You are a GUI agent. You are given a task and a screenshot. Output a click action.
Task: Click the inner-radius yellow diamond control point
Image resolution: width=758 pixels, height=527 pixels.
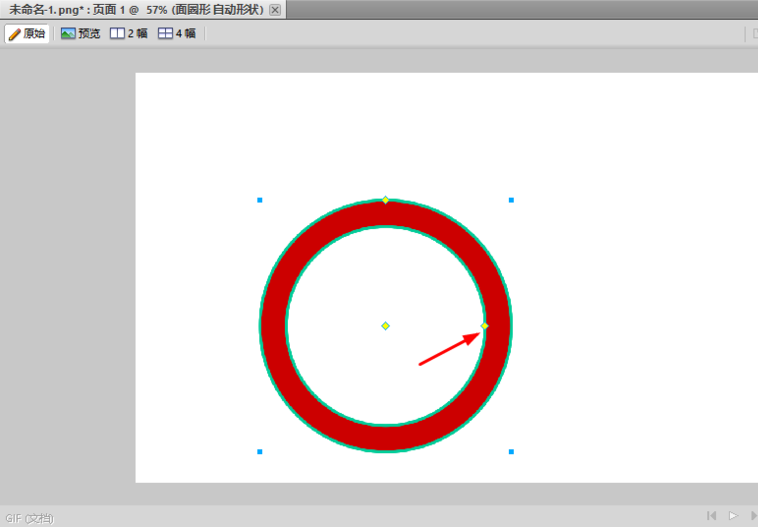[x=484, y=326]
